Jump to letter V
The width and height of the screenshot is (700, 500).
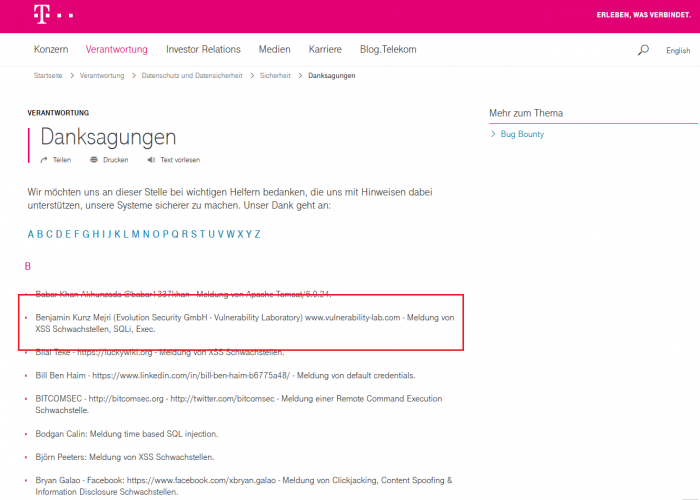tap(221, 234)
